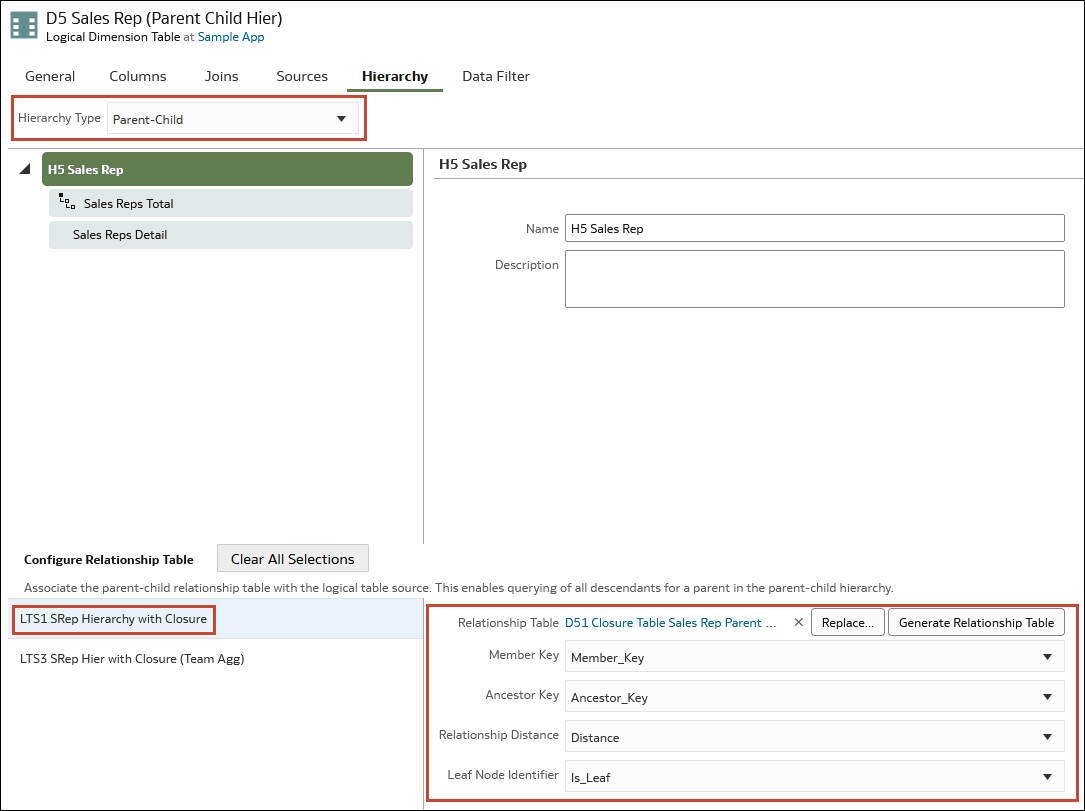Click into the Description text box
Viewport: 1085px width, 811px height.
click(x=814, y=279)
